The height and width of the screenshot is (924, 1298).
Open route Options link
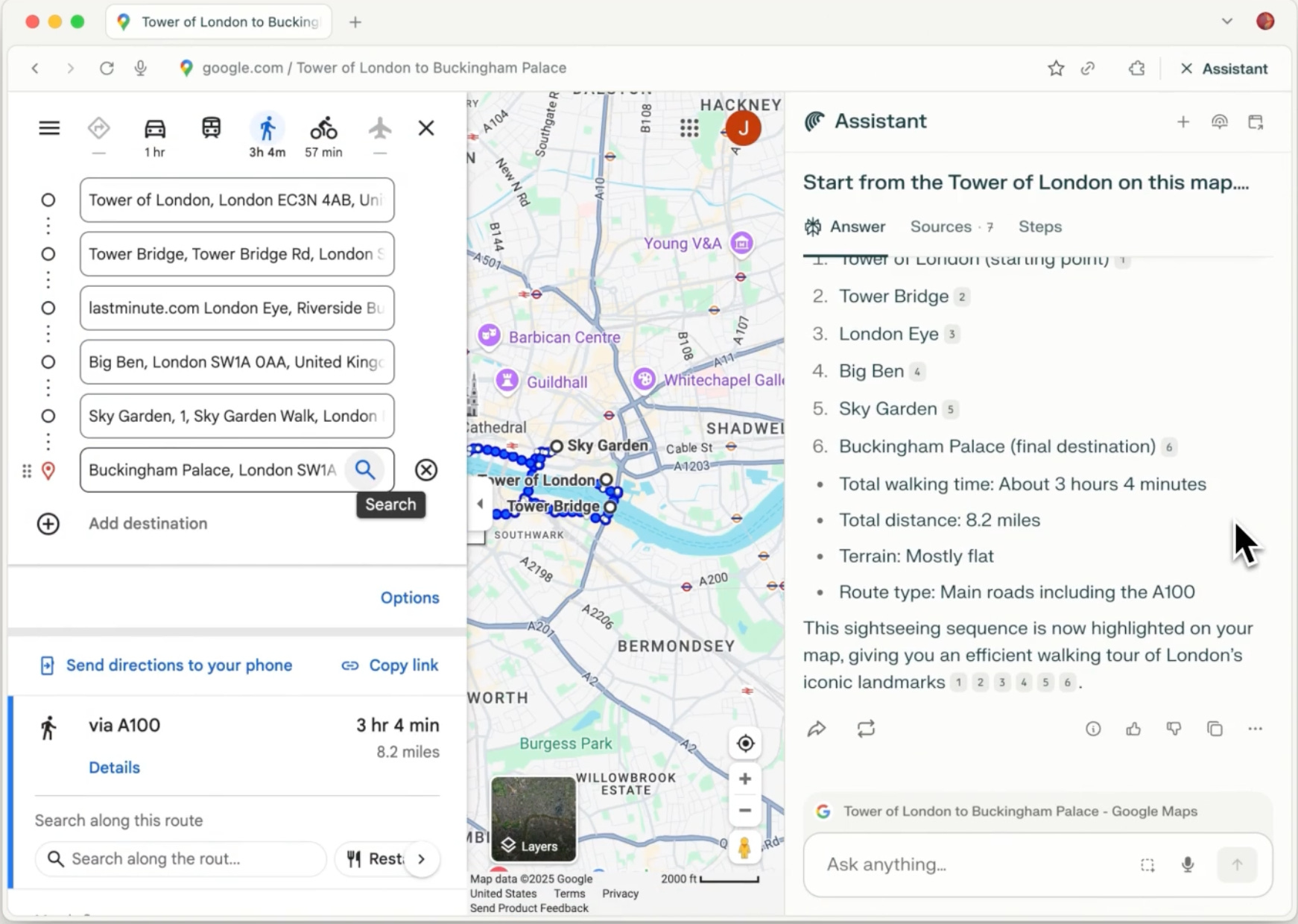pos(410,598)
